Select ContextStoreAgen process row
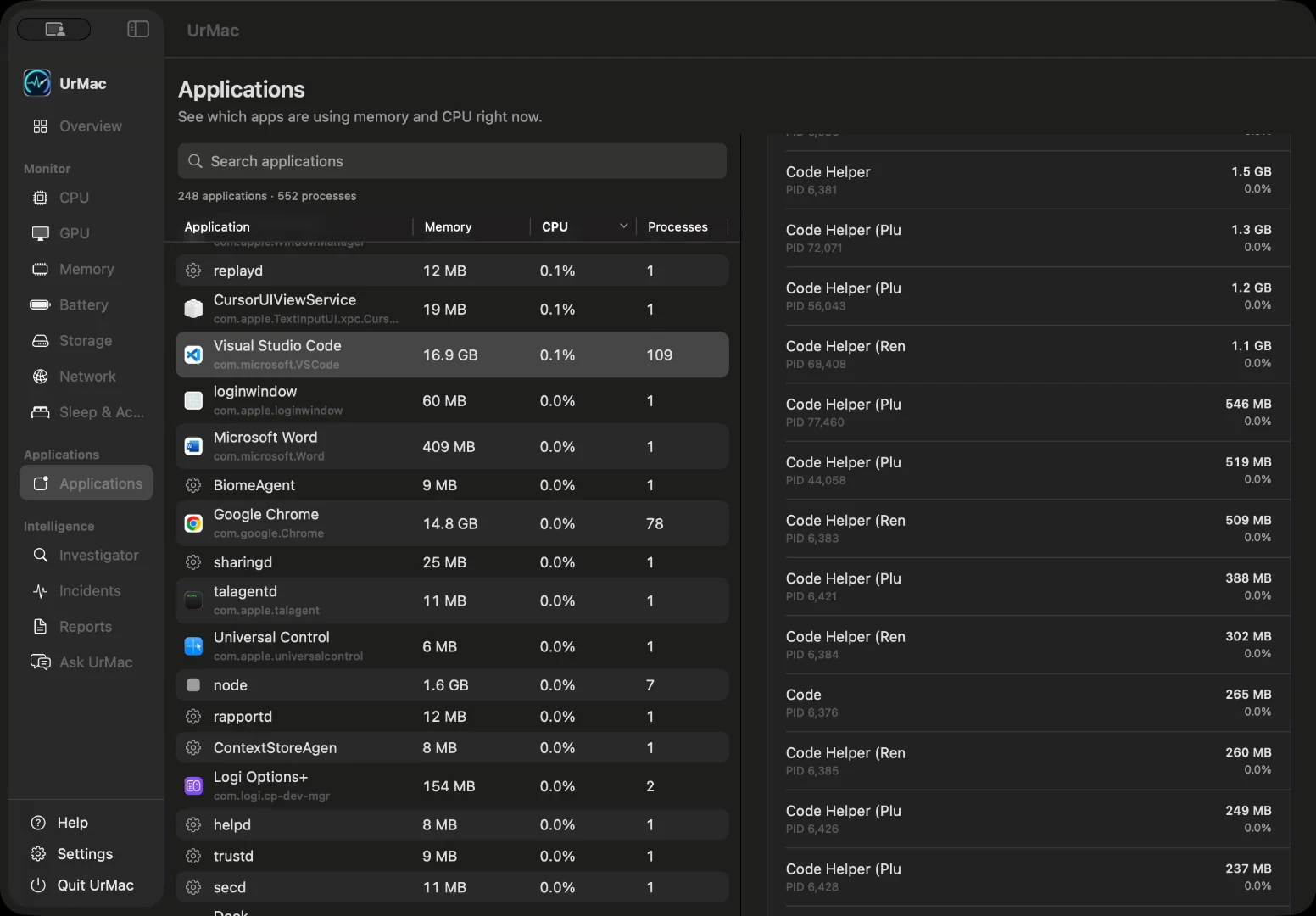Image resolution: width=1316 pixels, height=916 pixels. (x=452, y=748)
